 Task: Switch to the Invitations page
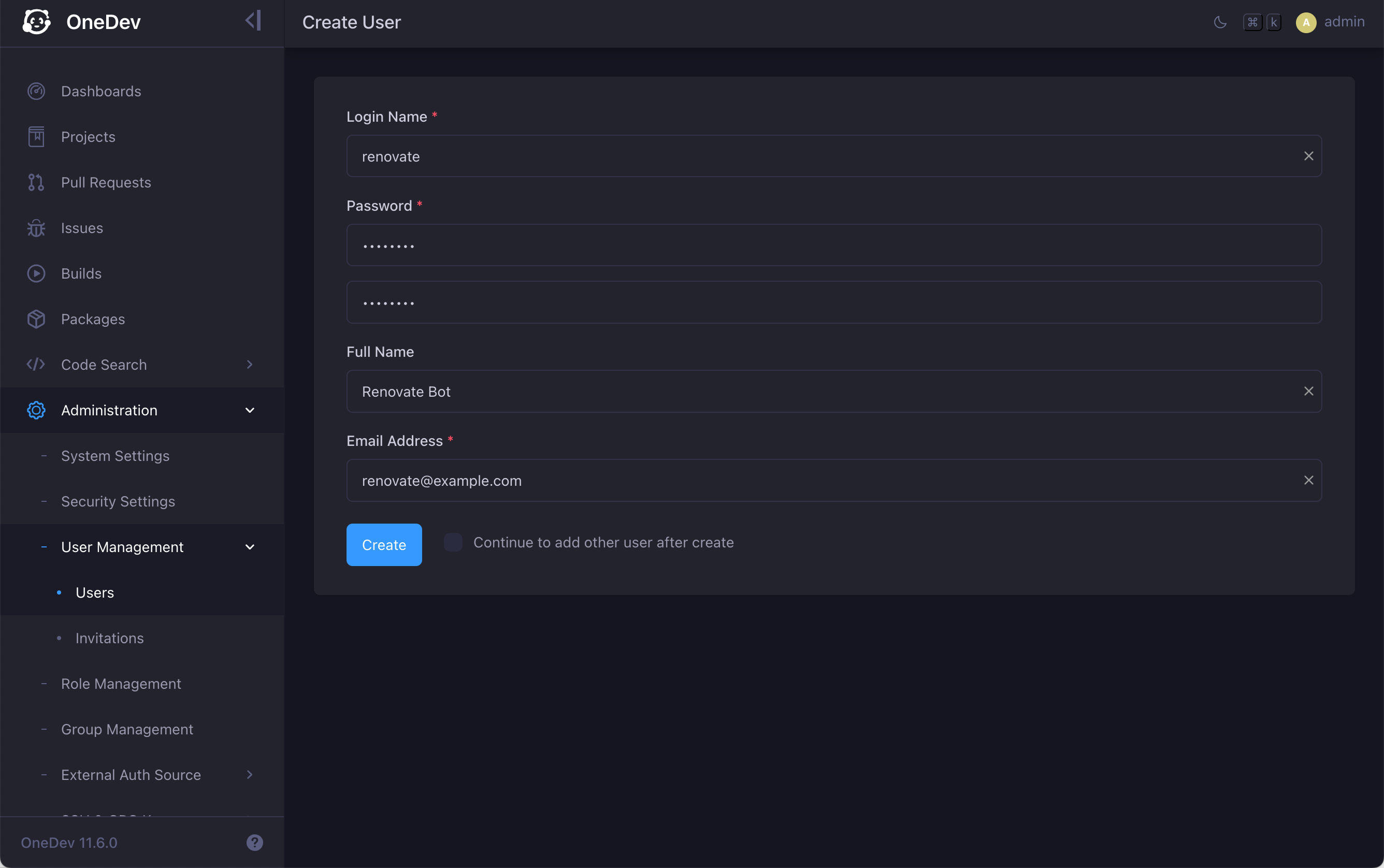pyautogui.click(x=109, y=638)
